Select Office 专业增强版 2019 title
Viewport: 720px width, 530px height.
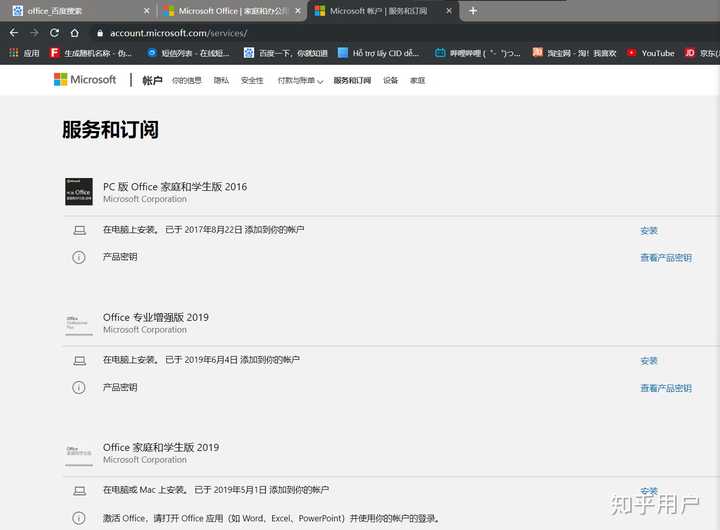[x=156, y=317]
